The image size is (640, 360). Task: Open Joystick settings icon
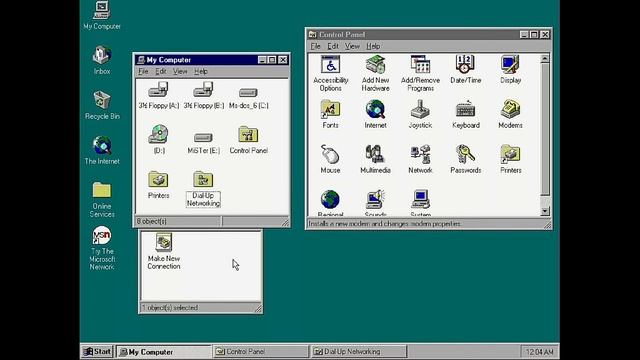420,114
